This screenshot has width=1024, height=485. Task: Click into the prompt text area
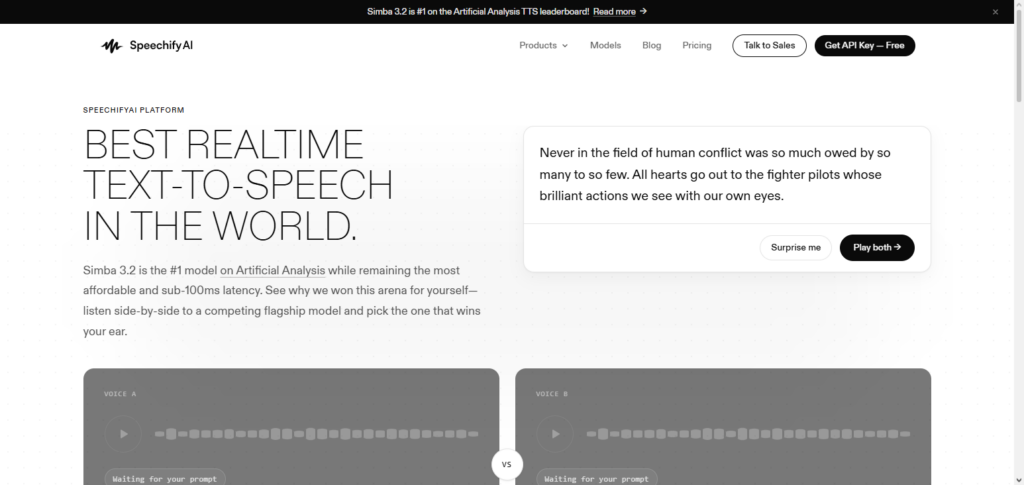click(x=727, y=174)
